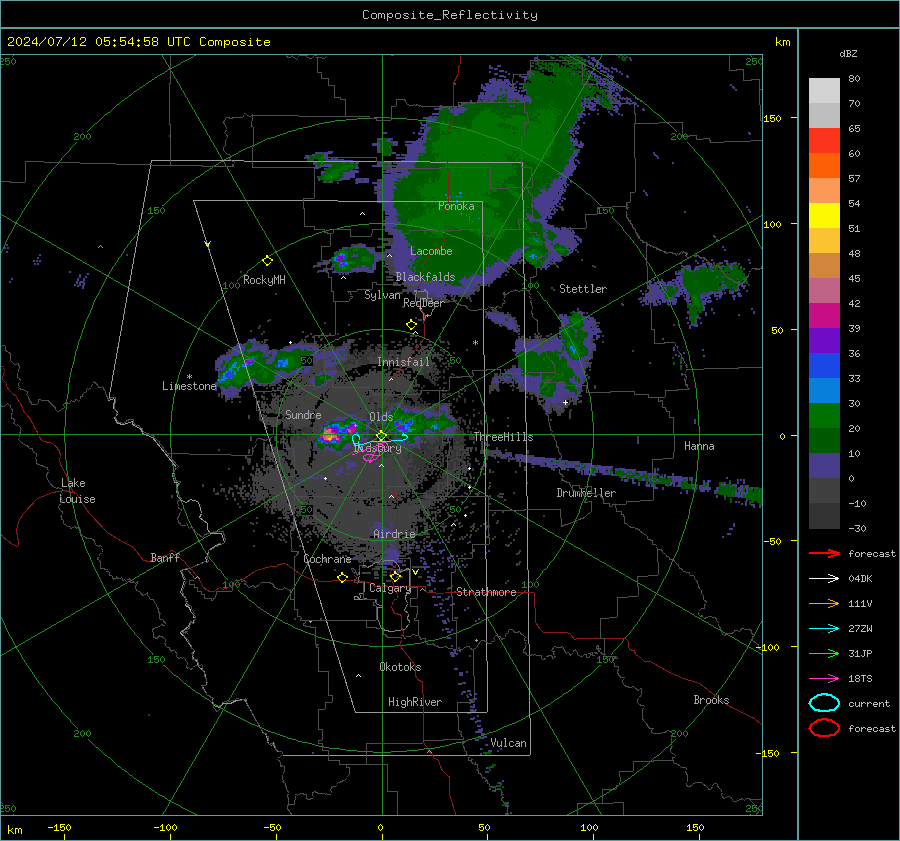Select the Brooks label
The height and width of the screenshot is (841, 900).
(x=711, y=700)
